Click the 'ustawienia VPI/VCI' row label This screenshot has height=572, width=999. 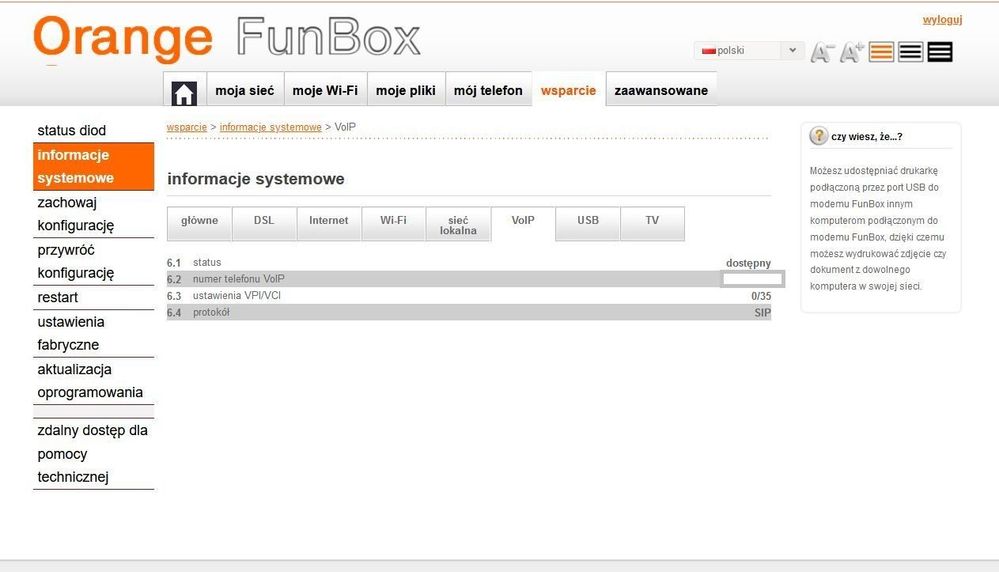click(236, 296)
